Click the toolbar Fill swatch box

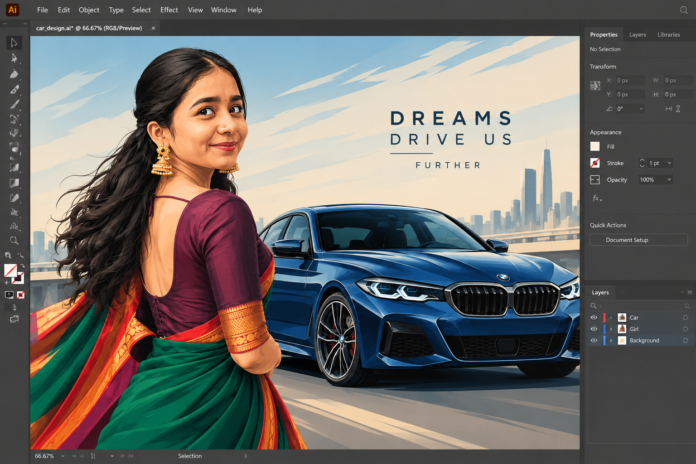[x=10, y=270]
